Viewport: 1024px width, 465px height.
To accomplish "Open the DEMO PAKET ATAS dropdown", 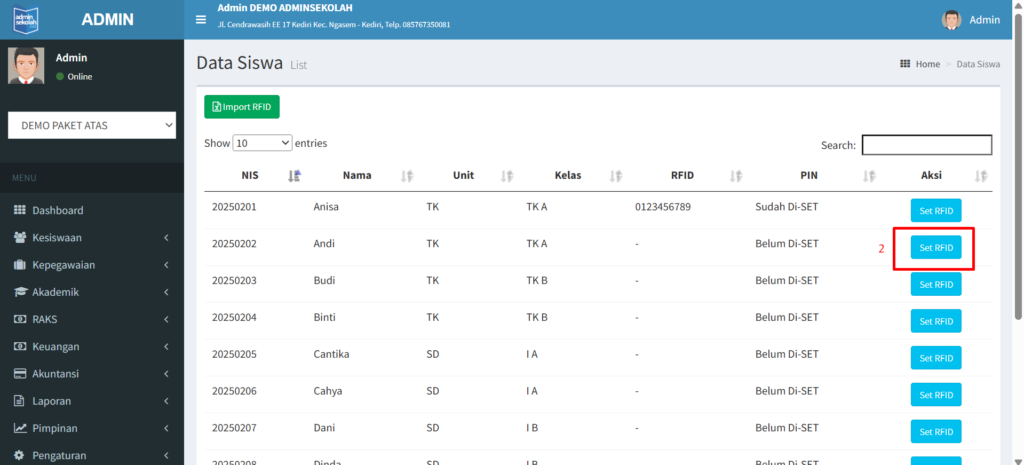I will [x=92, y=125].
